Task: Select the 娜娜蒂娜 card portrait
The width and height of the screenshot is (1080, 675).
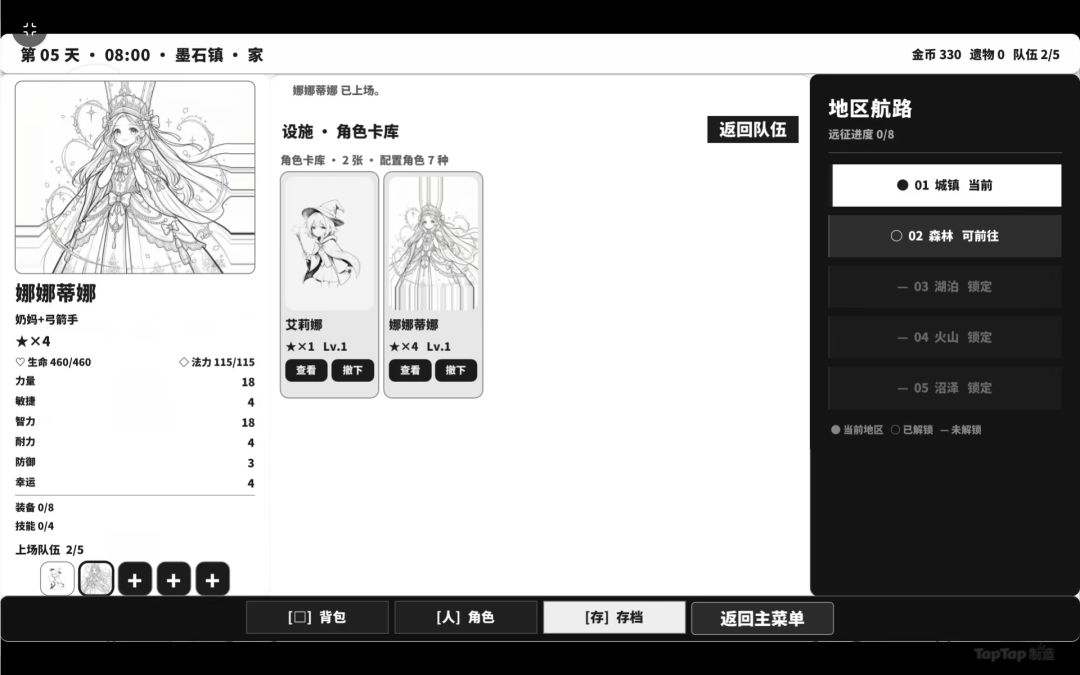Action: (x=433, y=244)
